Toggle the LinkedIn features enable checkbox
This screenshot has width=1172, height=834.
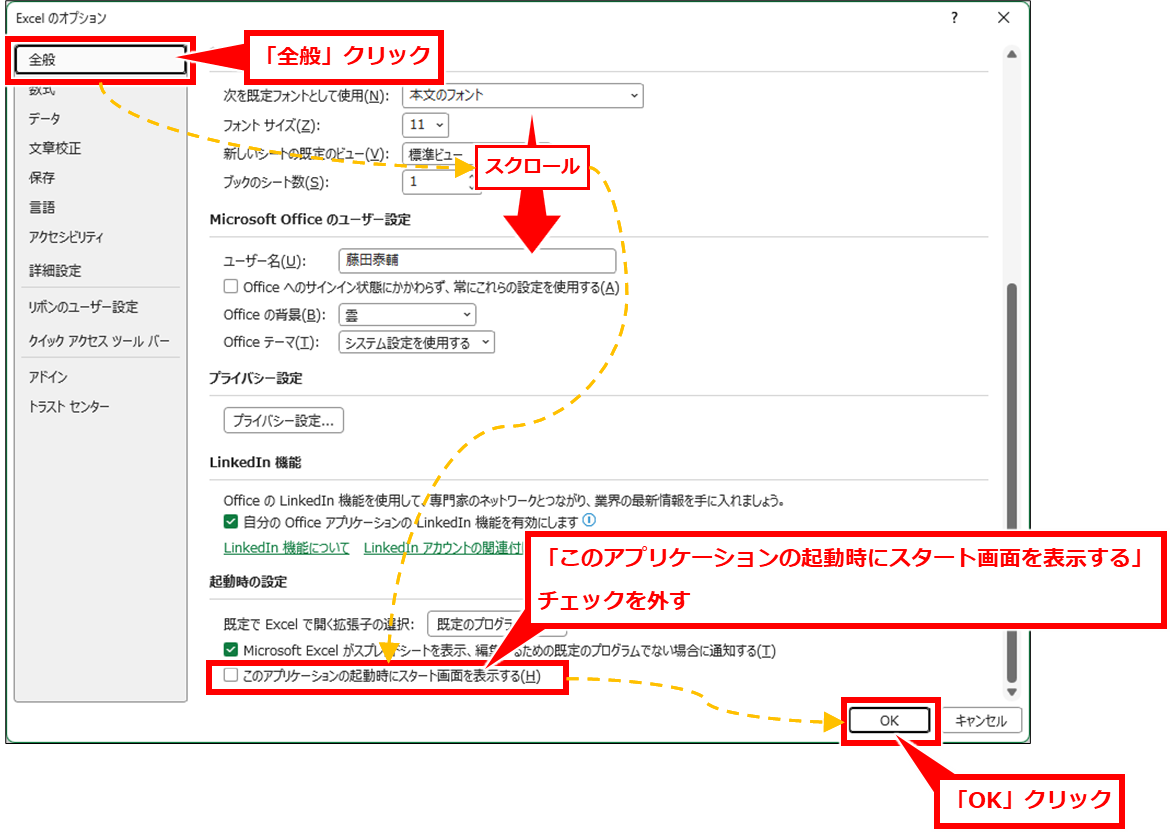[231, 522]
